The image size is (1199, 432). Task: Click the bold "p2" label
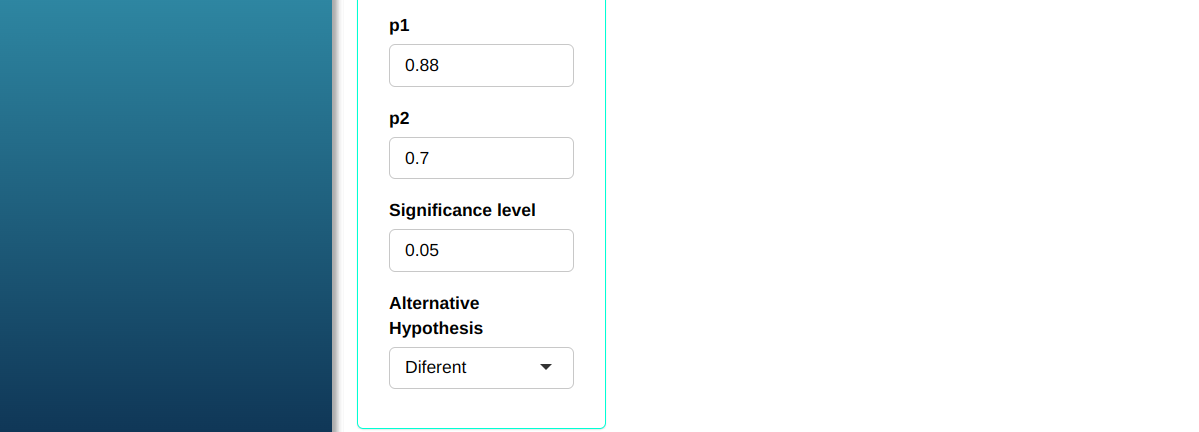coord(400,118)
